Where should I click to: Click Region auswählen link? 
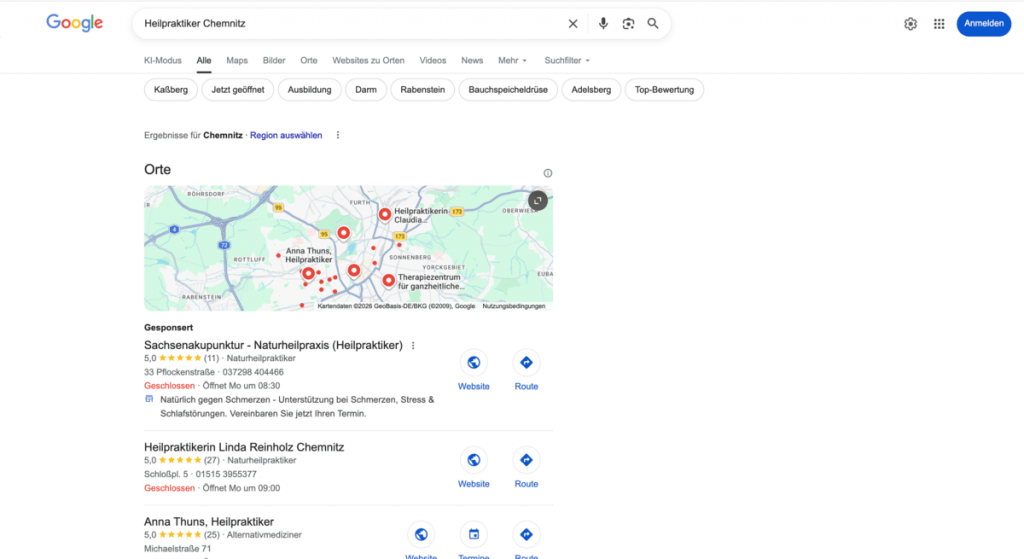click(x=286, y=135)
